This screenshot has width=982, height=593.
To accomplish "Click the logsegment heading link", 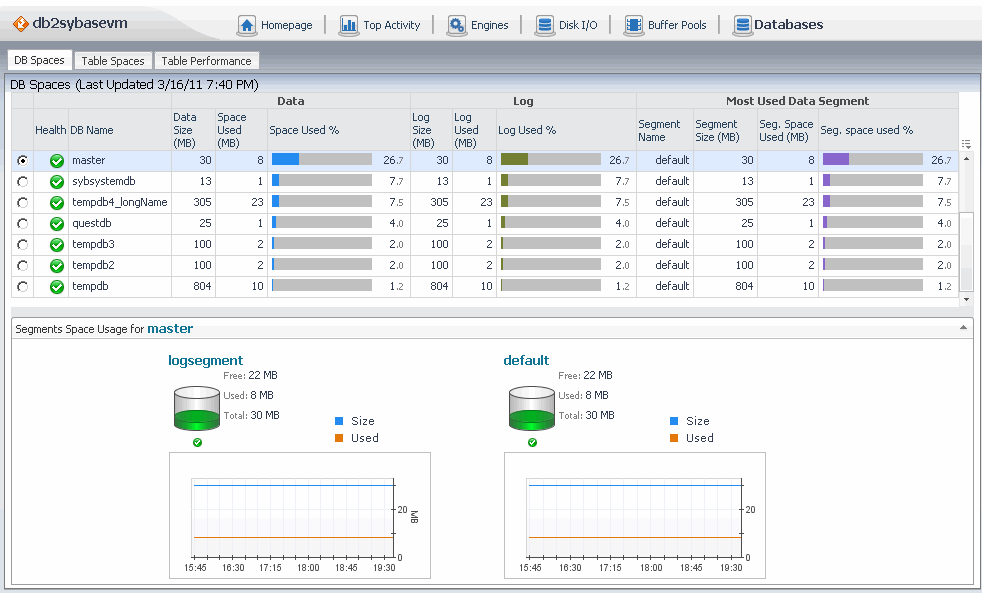I will coord(205,361).
